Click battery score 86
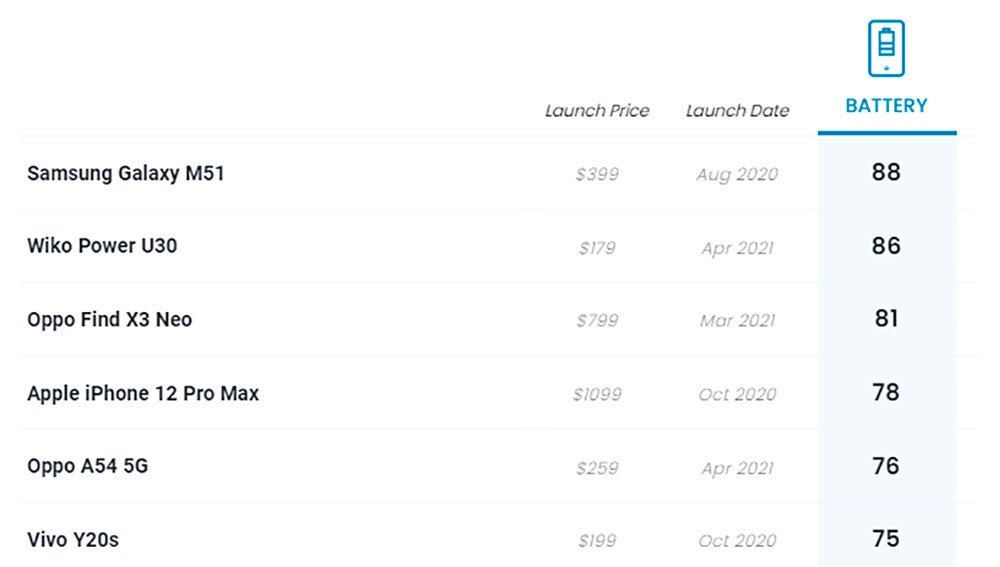This screenshot has height=567, width=1000. pyautogui.click(x=886, y=246)
